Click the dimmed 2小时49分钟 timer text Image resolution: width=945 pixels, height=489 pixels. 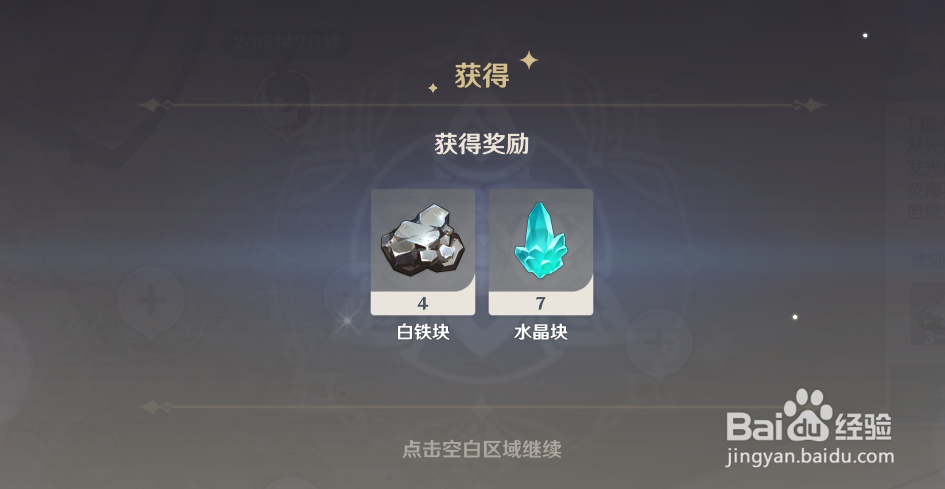[288, 42]
